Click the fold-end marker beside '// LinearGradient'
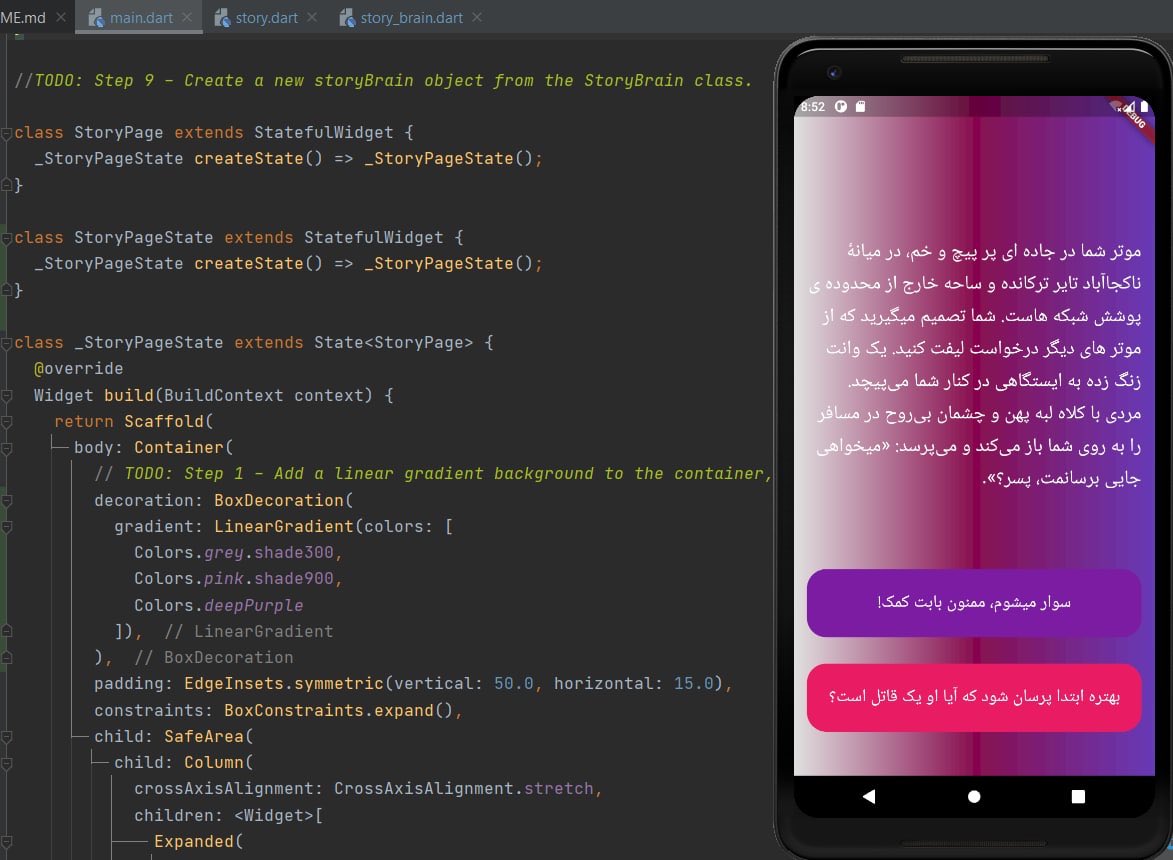Image resolution: width=1173 pixels, height=860 pixels. coord(6,631)
